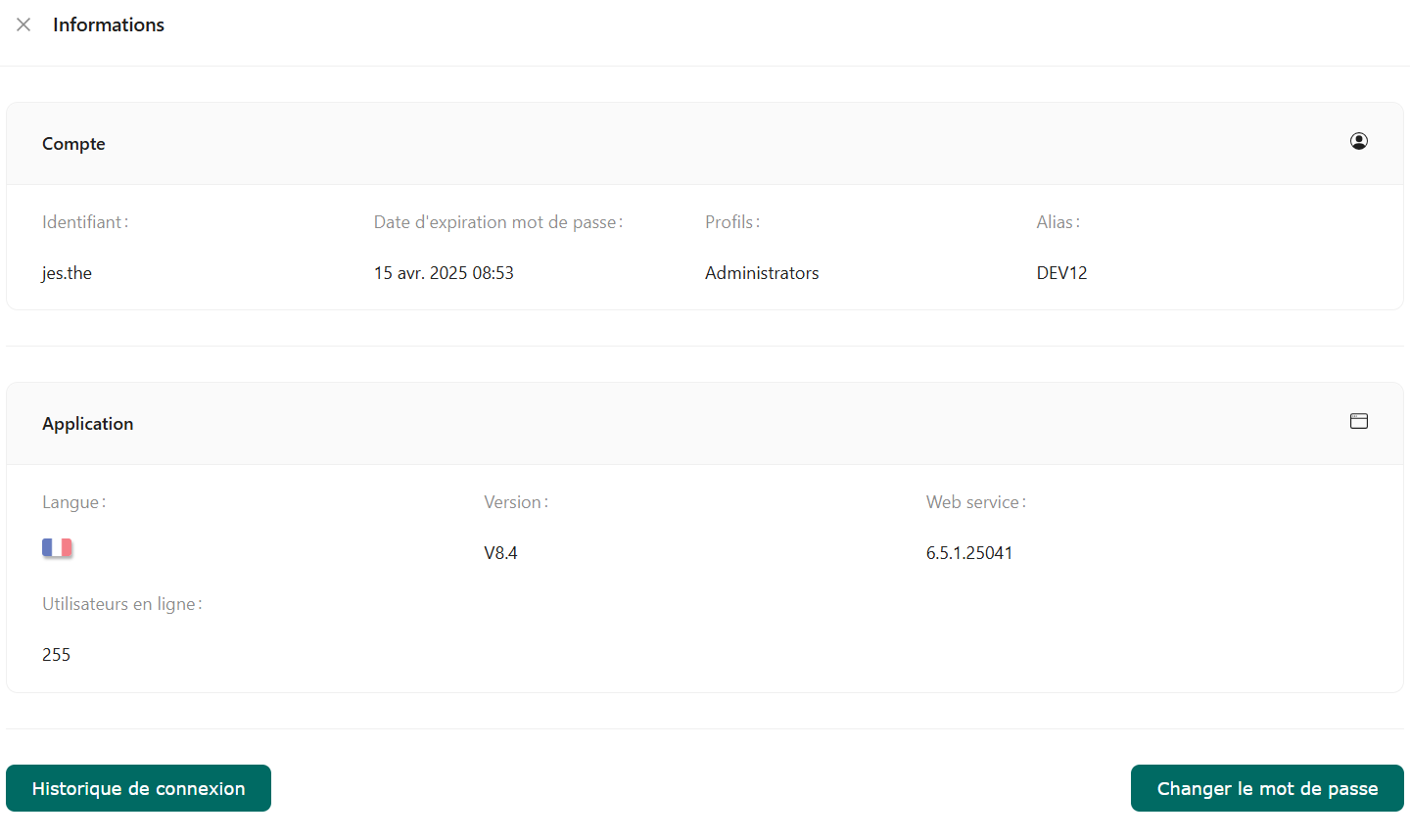This screenshot has height=840, width=1410.
Task: Click the user account icon in Compte
Action: coord(1358,141)
